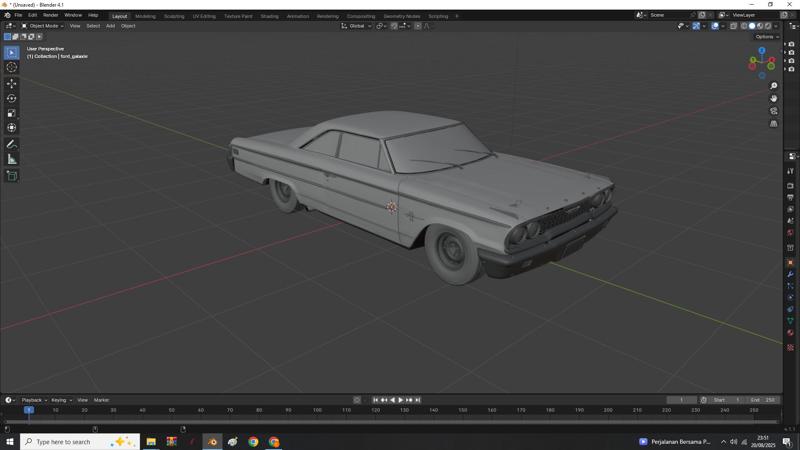The height and width of the screenshot is (450, 800).
Task: Click the viewport zoom magnifier icon
Action: (773, 86)
